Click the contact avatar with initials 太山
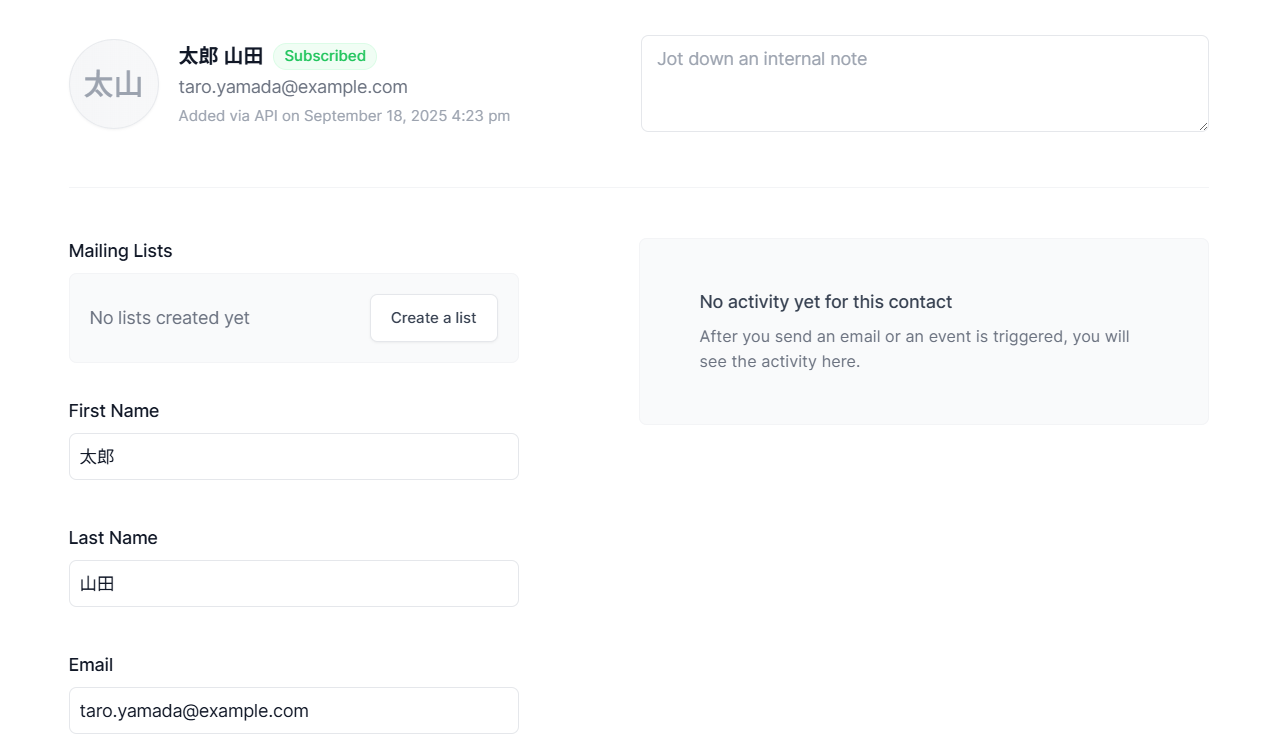Image resolution: width=1263 pixels, height=755 pixels. [x=114, y=85]
